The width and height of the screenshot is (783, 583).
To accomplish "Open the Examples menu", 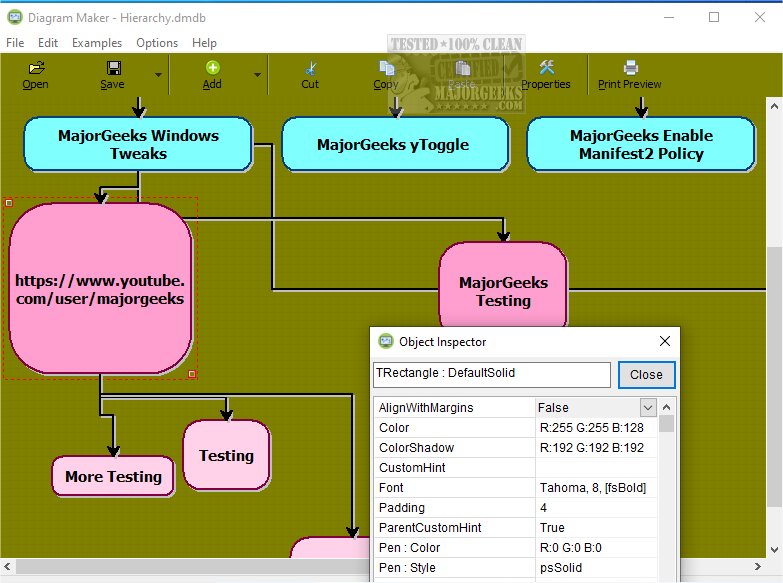I will coord(97,43).
